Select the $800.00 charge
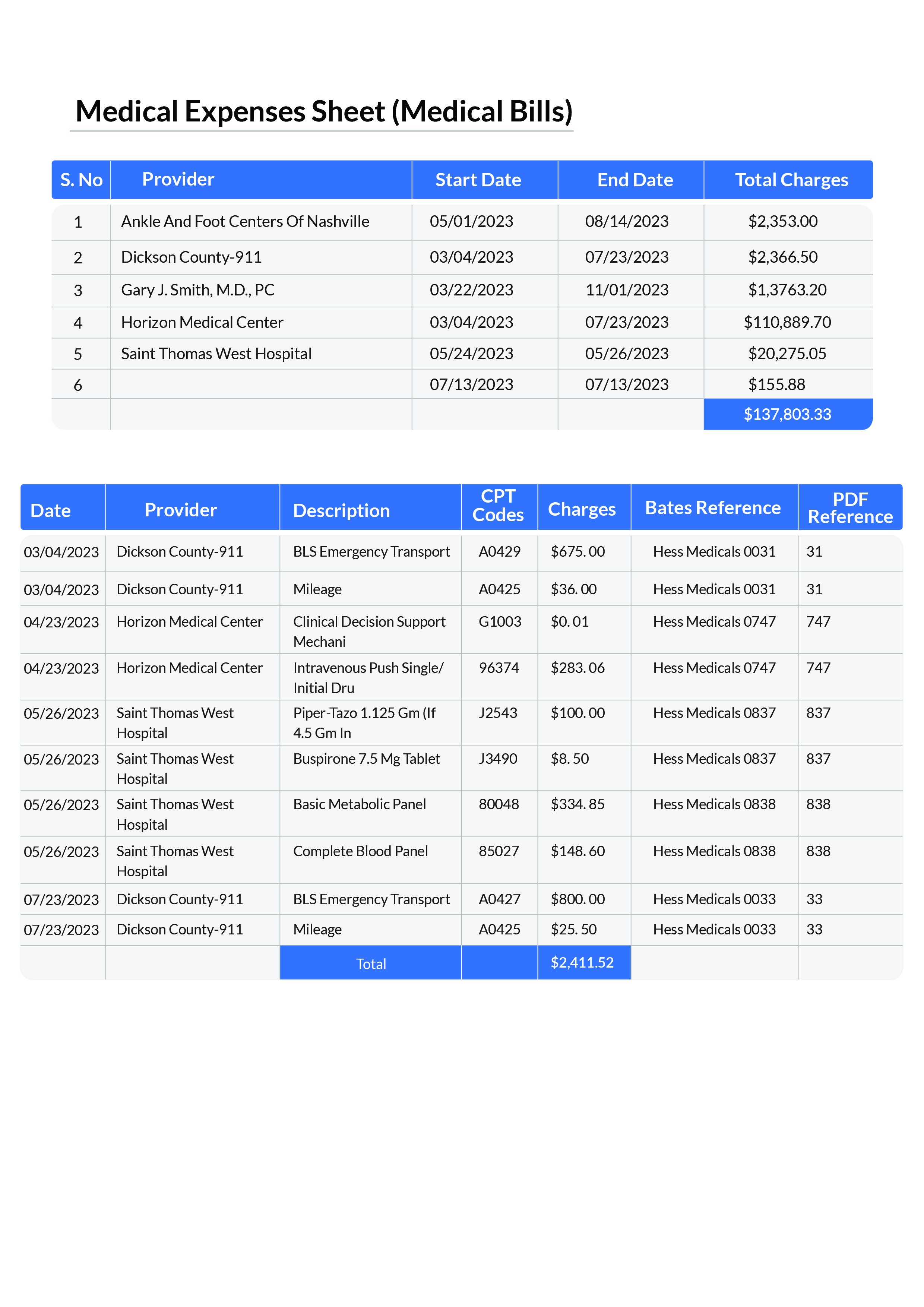 coord(577,899)
